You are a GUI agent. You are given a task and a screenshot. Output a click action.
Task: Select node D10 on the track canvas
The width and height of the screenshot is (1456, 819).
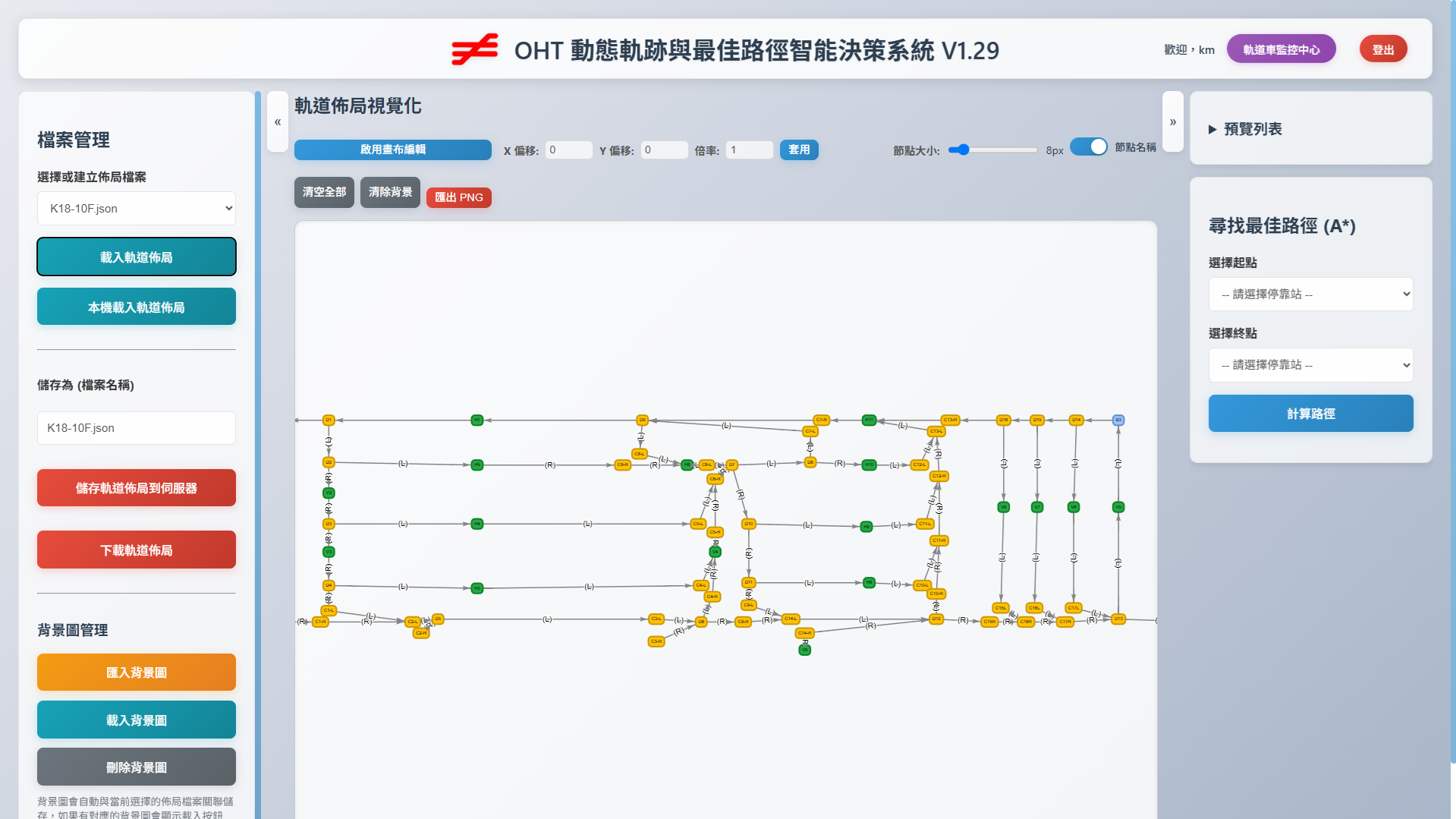pos(749,524)
